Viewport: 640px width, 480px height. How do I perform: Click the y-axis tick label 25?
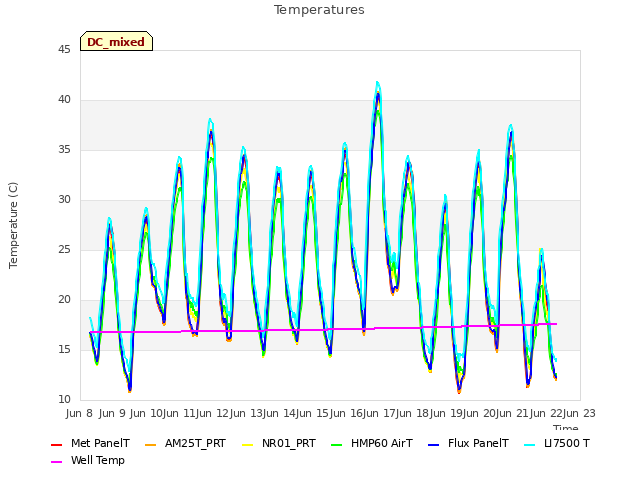pyautogui.click(x=64, y=250)
